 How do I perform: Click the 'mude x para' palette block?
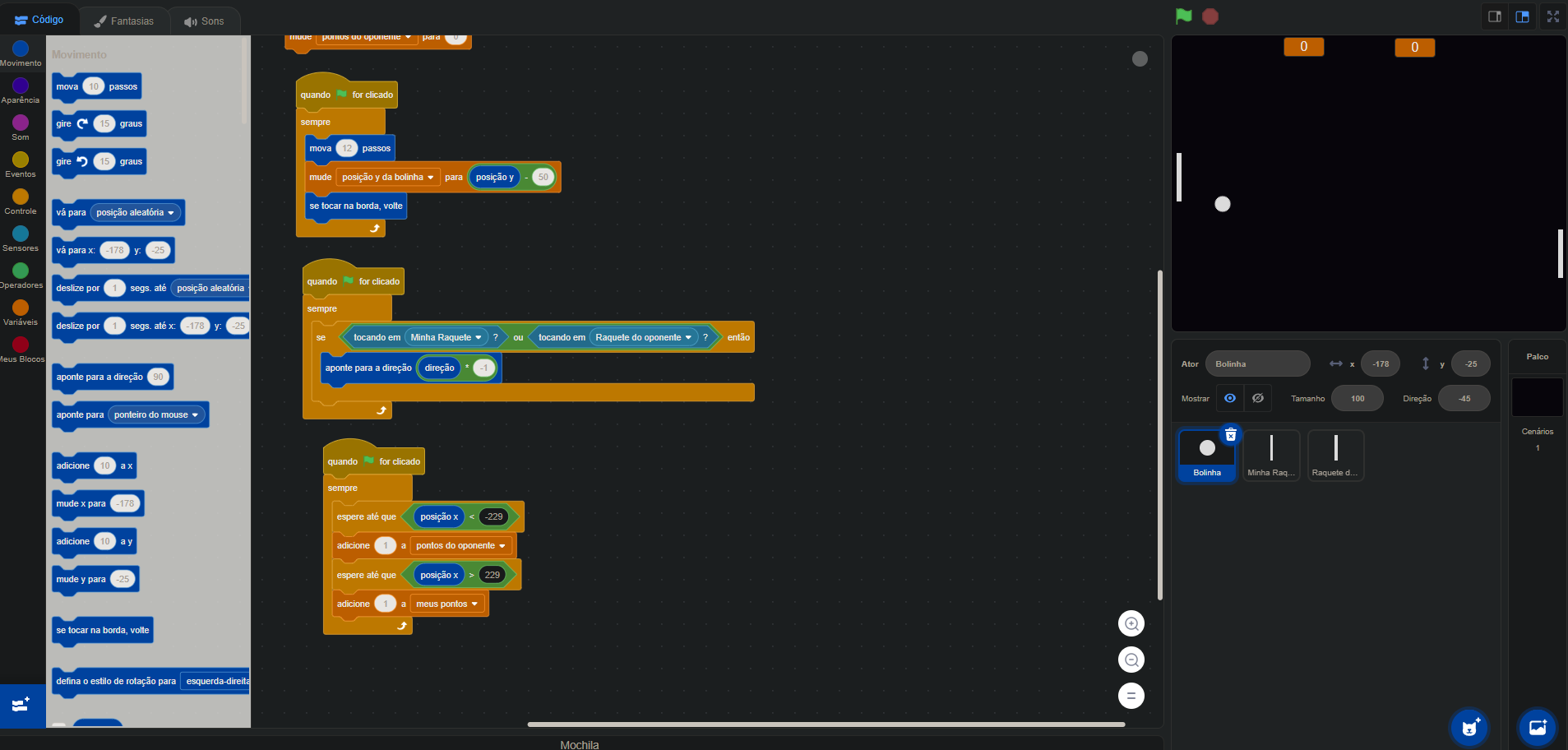tap(98, 504)
